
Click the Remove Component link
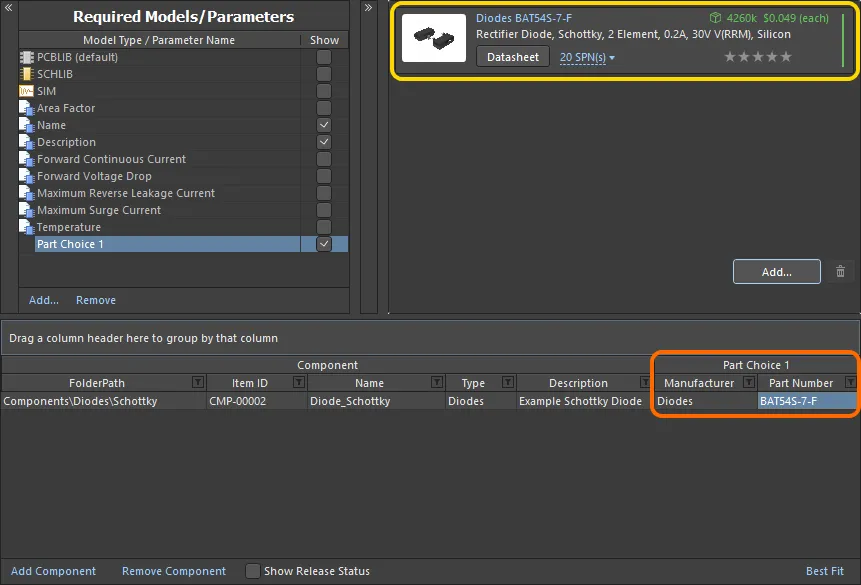(x=174, y=571)
